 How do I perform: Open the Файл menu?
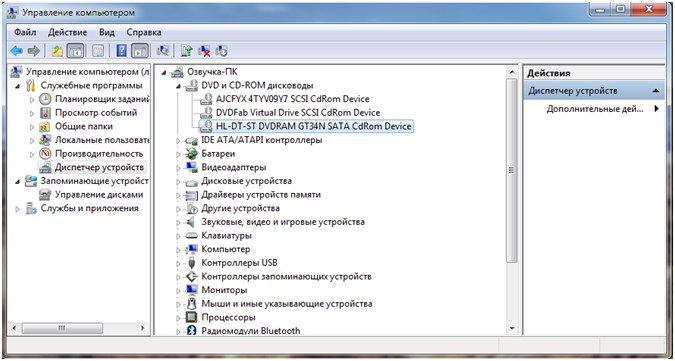25,32
